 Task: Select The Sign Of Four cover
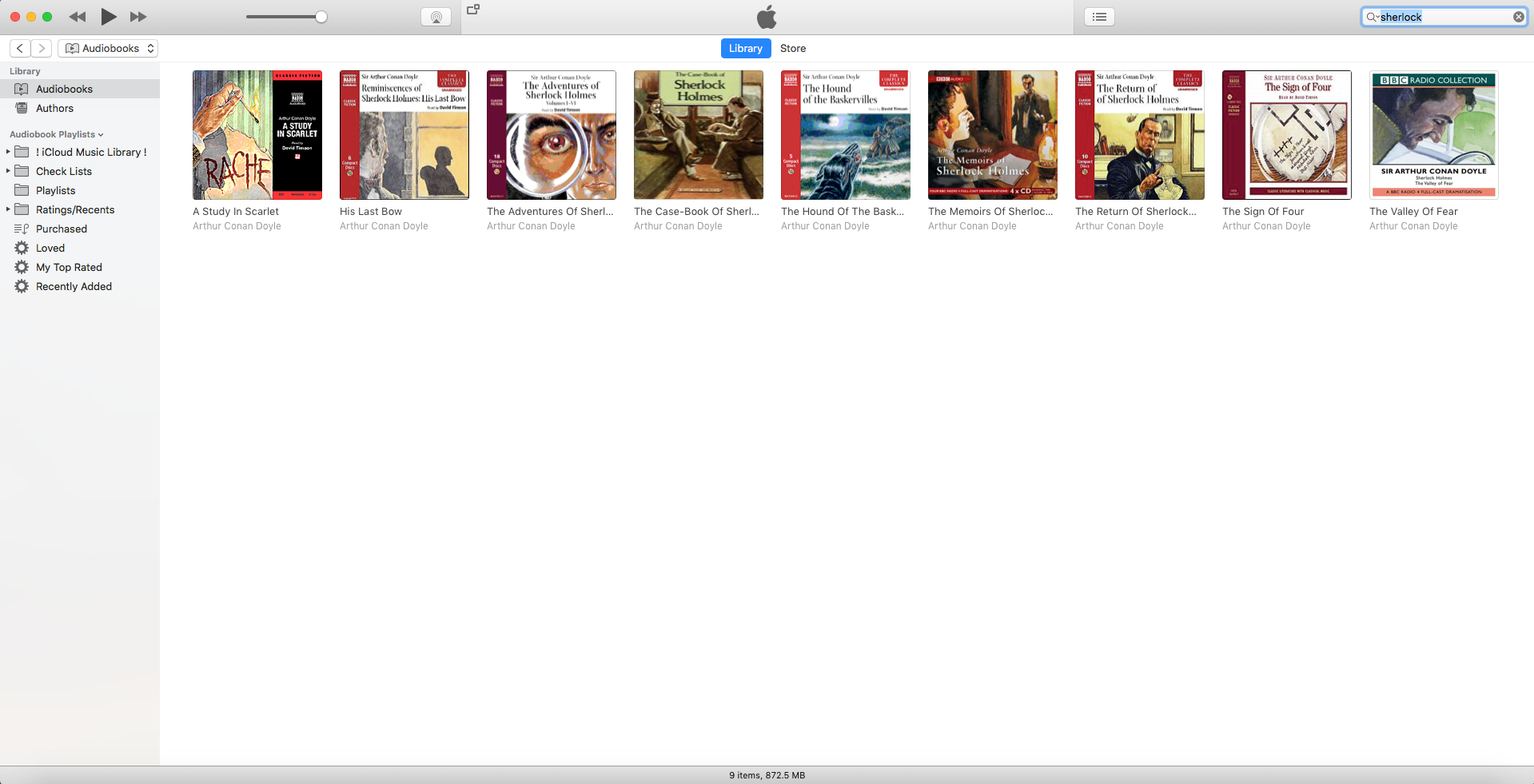[1287, 135]
